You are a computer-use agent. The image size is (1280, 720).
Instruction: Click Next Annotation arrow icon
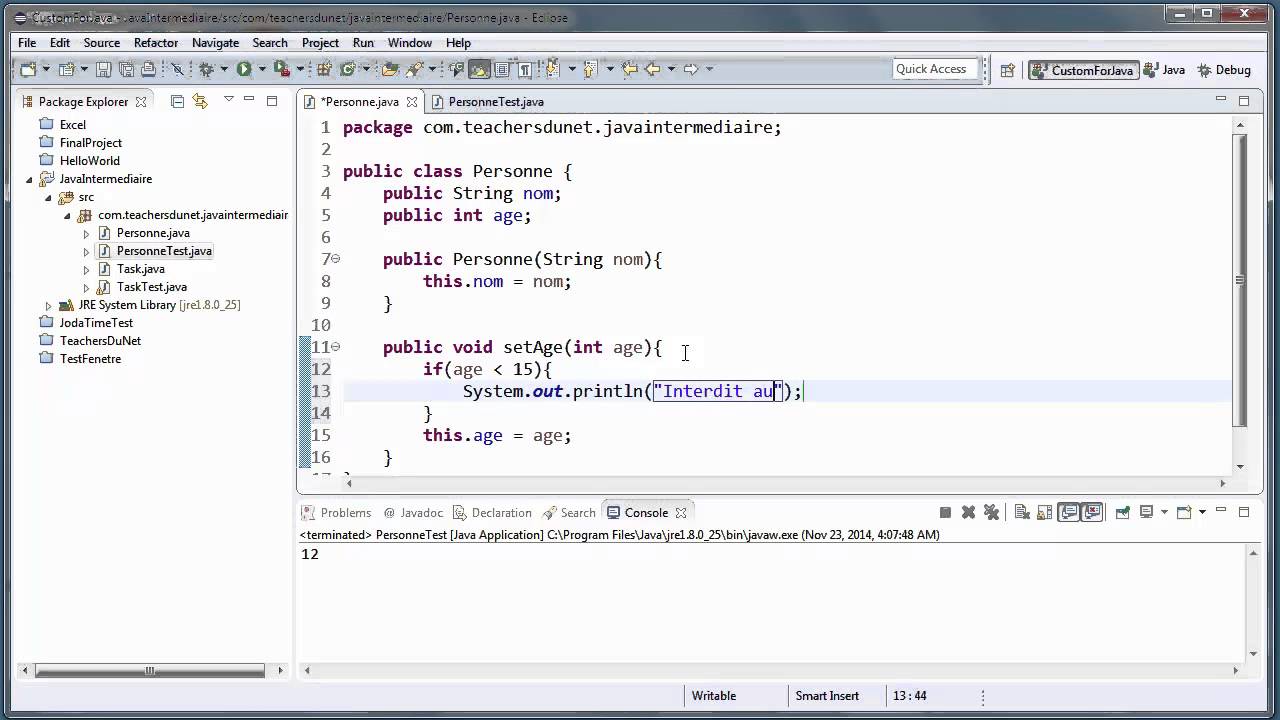[x=552, y=69]
